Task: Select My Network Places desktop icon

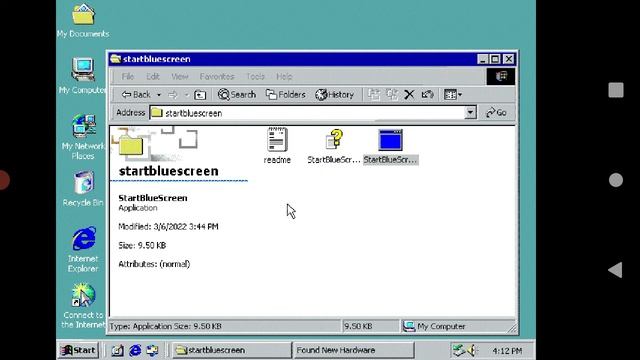Action: pyautogui.click(x=83, y=138)
